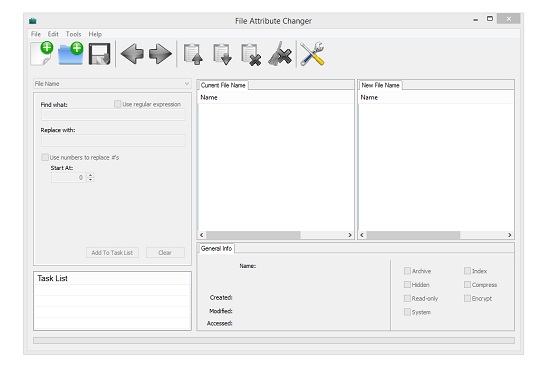Toggle the Compress attribute checkbox
This screenshot has height=368, width=550.
(467, 284)
